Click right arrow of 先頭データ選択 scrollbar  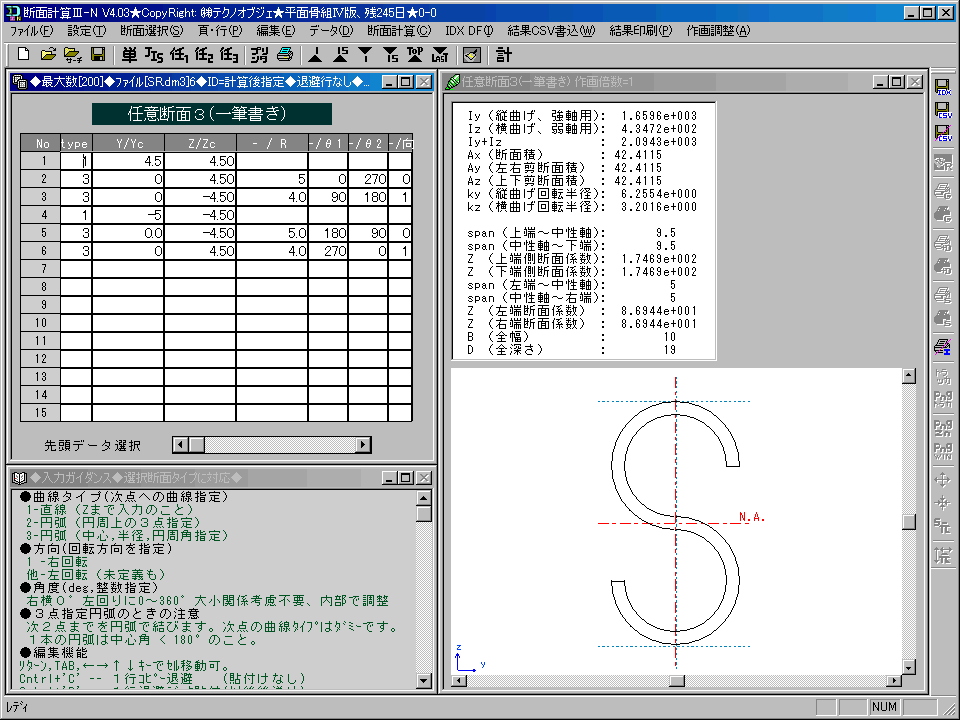[x=363, y=444]
